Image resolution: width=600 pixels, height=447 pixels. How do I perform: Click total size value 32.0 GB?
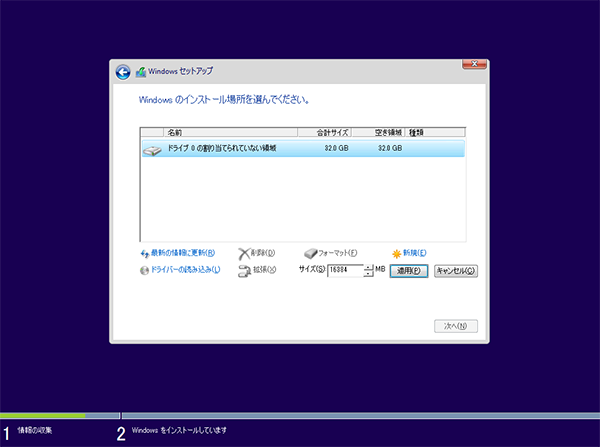[336, 148]
